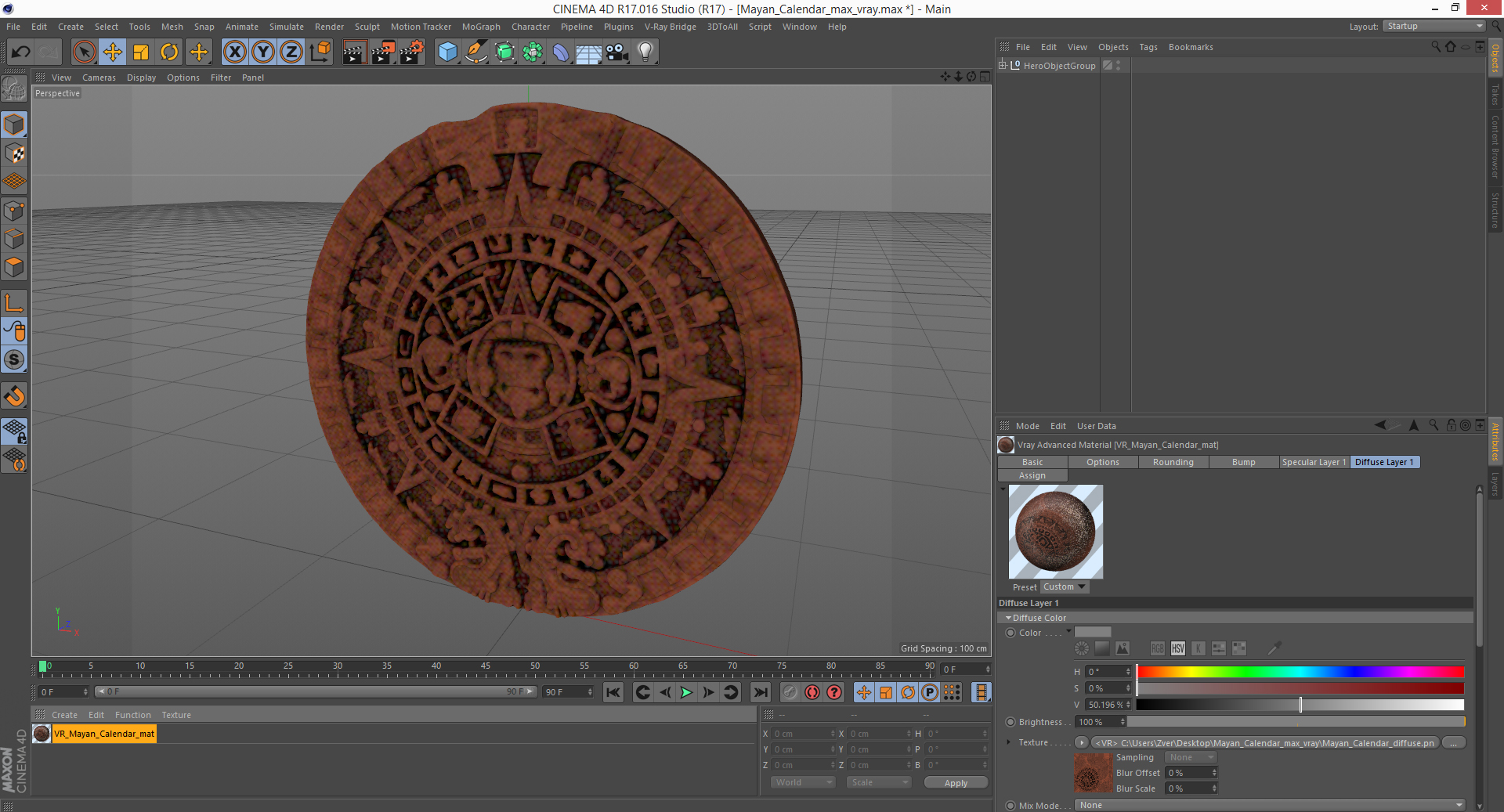Click the texture file path field
This screenshot has height=812, width=1504.
(1264, 743)
